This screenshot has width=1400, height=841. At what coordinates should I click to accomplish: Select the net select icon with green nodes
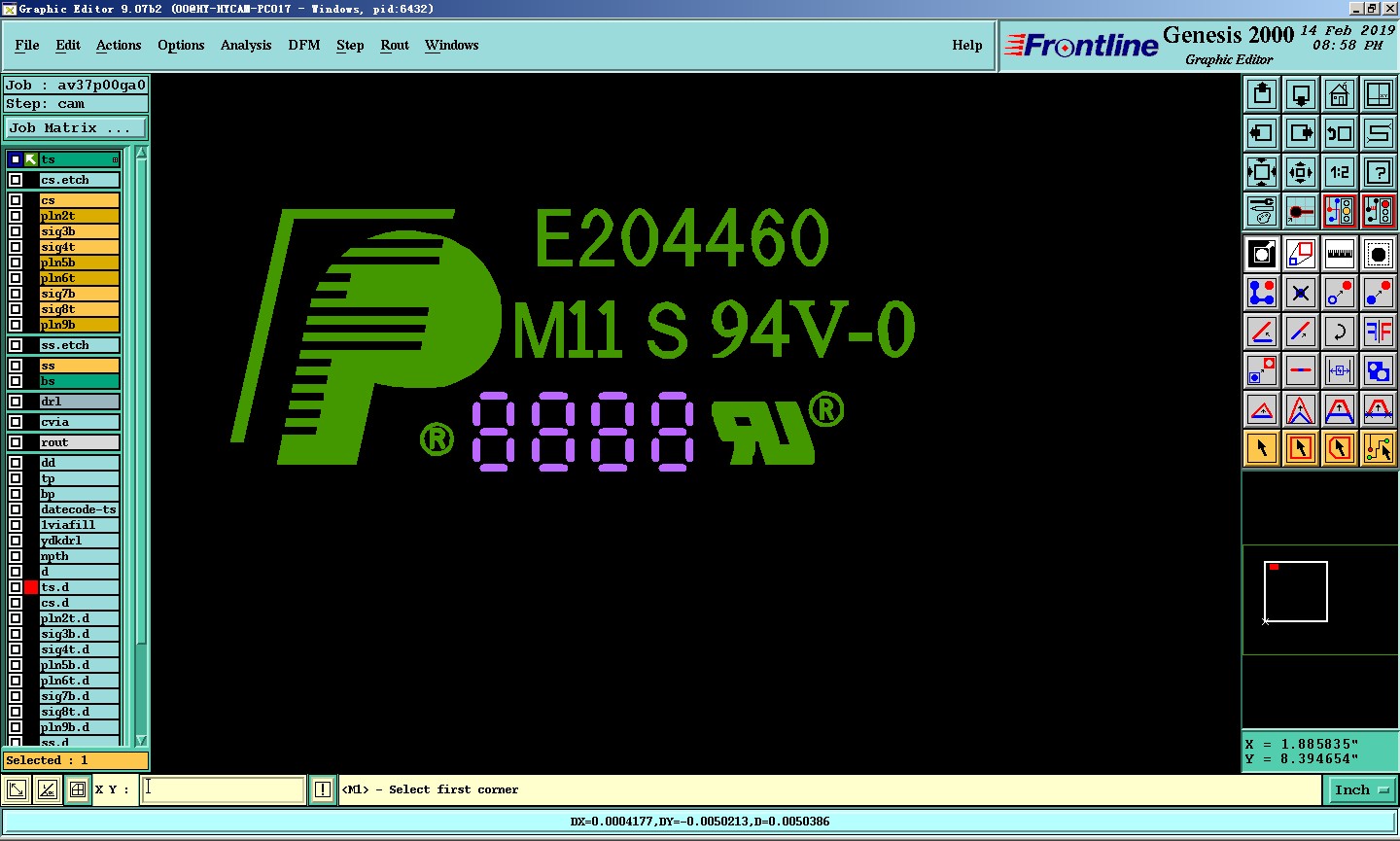click(1379, 448)
